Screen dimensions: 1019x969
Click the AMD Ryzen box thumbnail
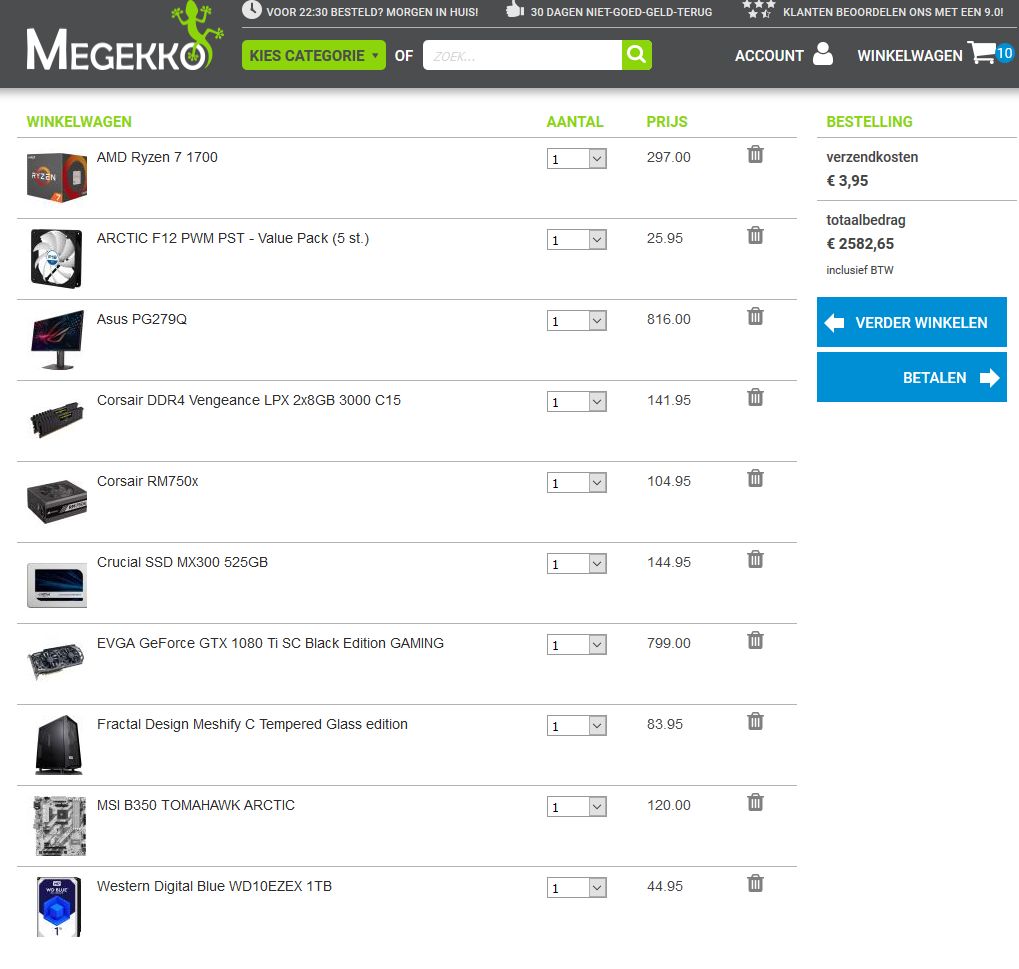pyautogui.click(x=57, y=177)
